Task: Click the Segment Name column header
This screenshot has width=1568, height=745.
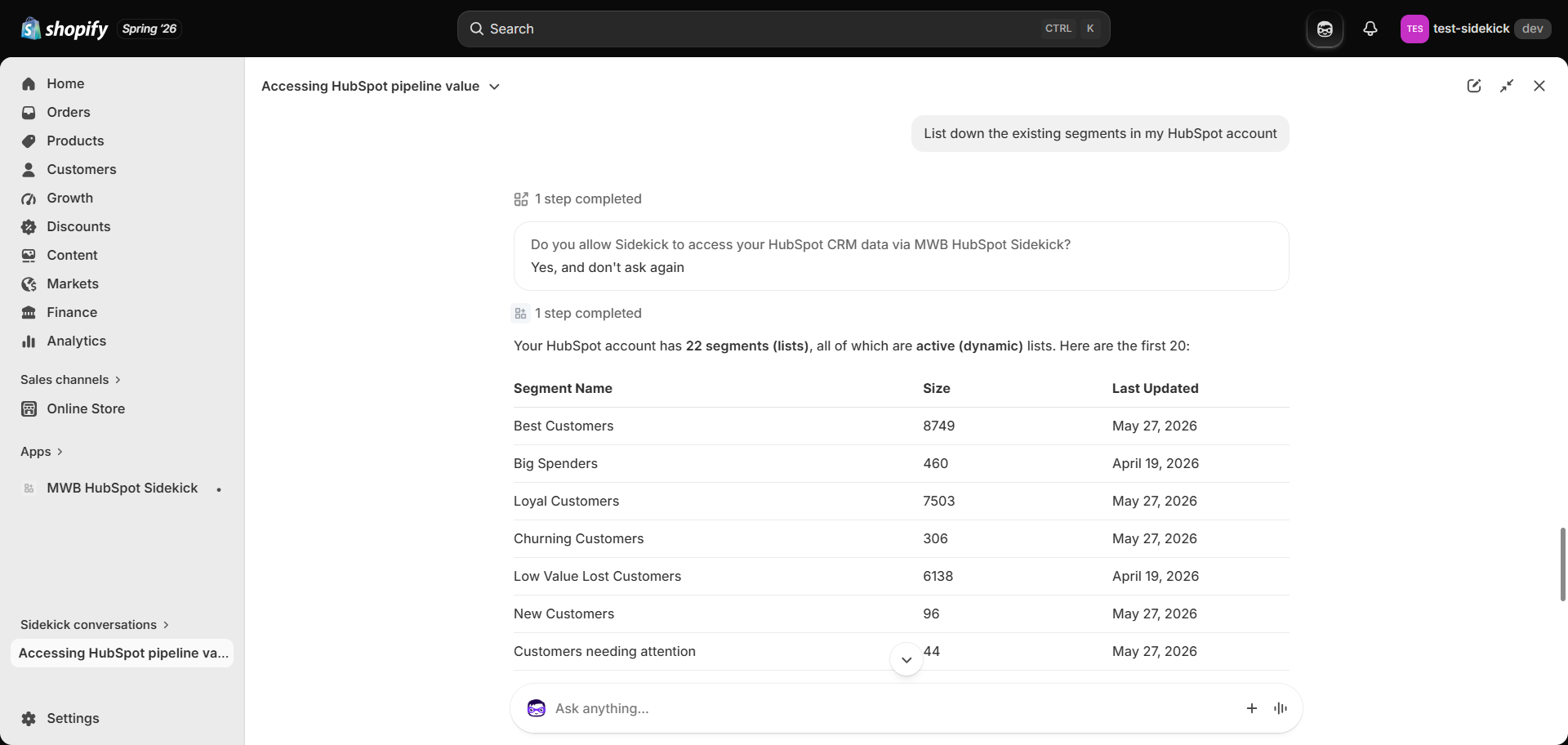Action: [563, 388]
